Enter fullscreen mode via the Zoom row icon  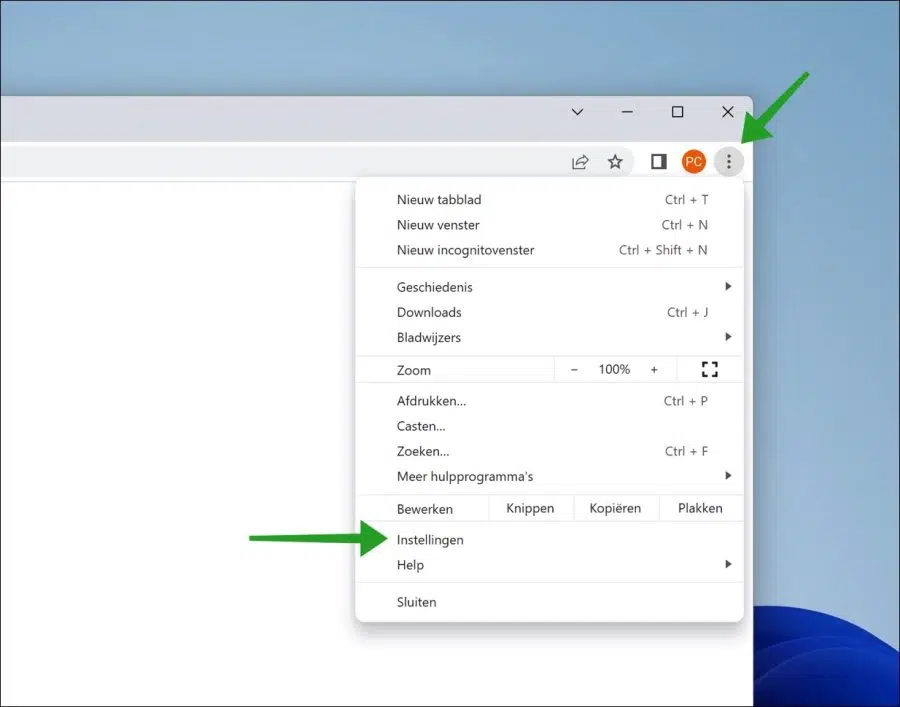click(x=709, y=370)
